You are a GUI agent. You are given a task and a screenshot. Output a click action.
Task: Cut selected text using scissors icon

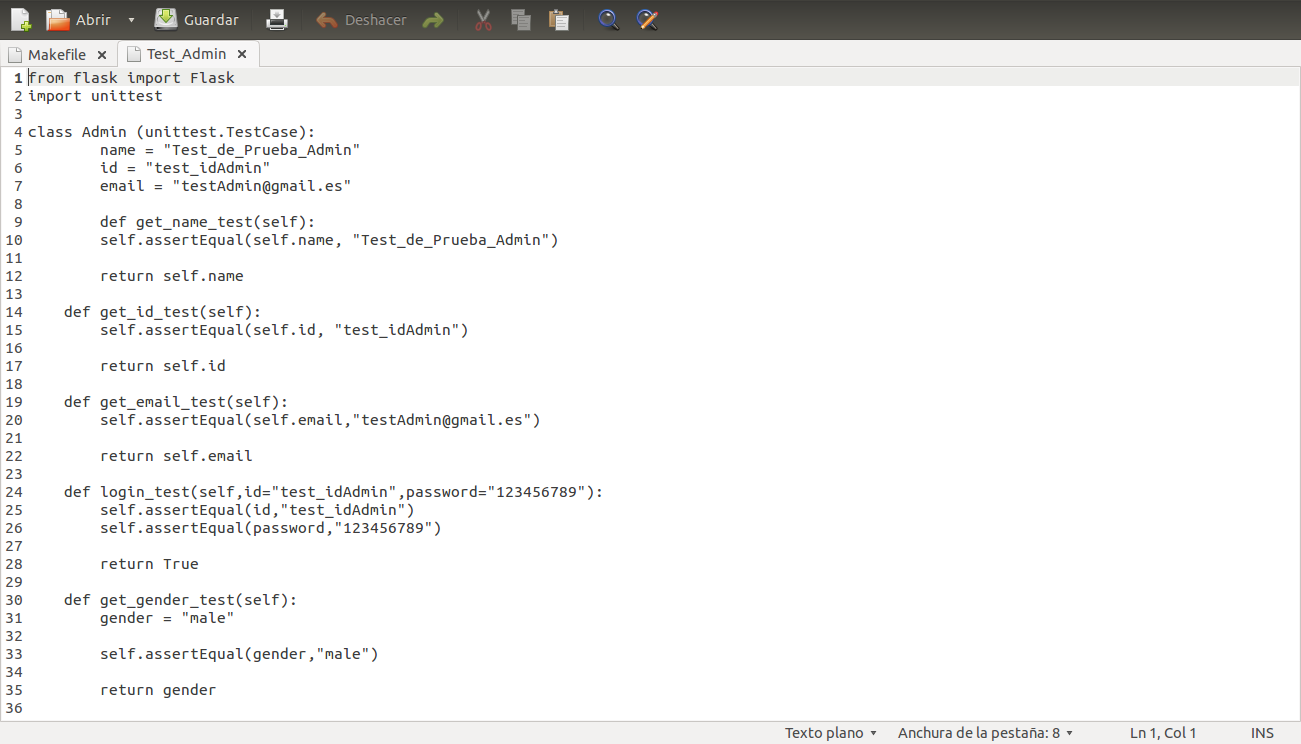click(x=483, y=19)
